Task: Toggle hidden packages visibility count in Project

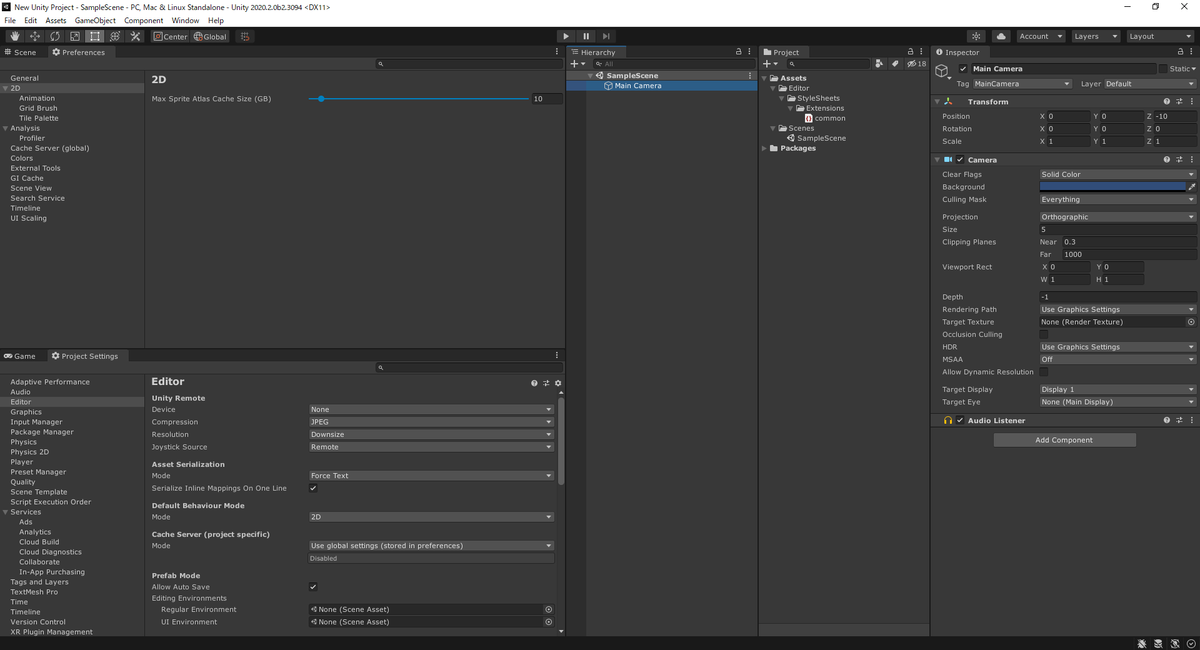Action: (x=916, y=63)
